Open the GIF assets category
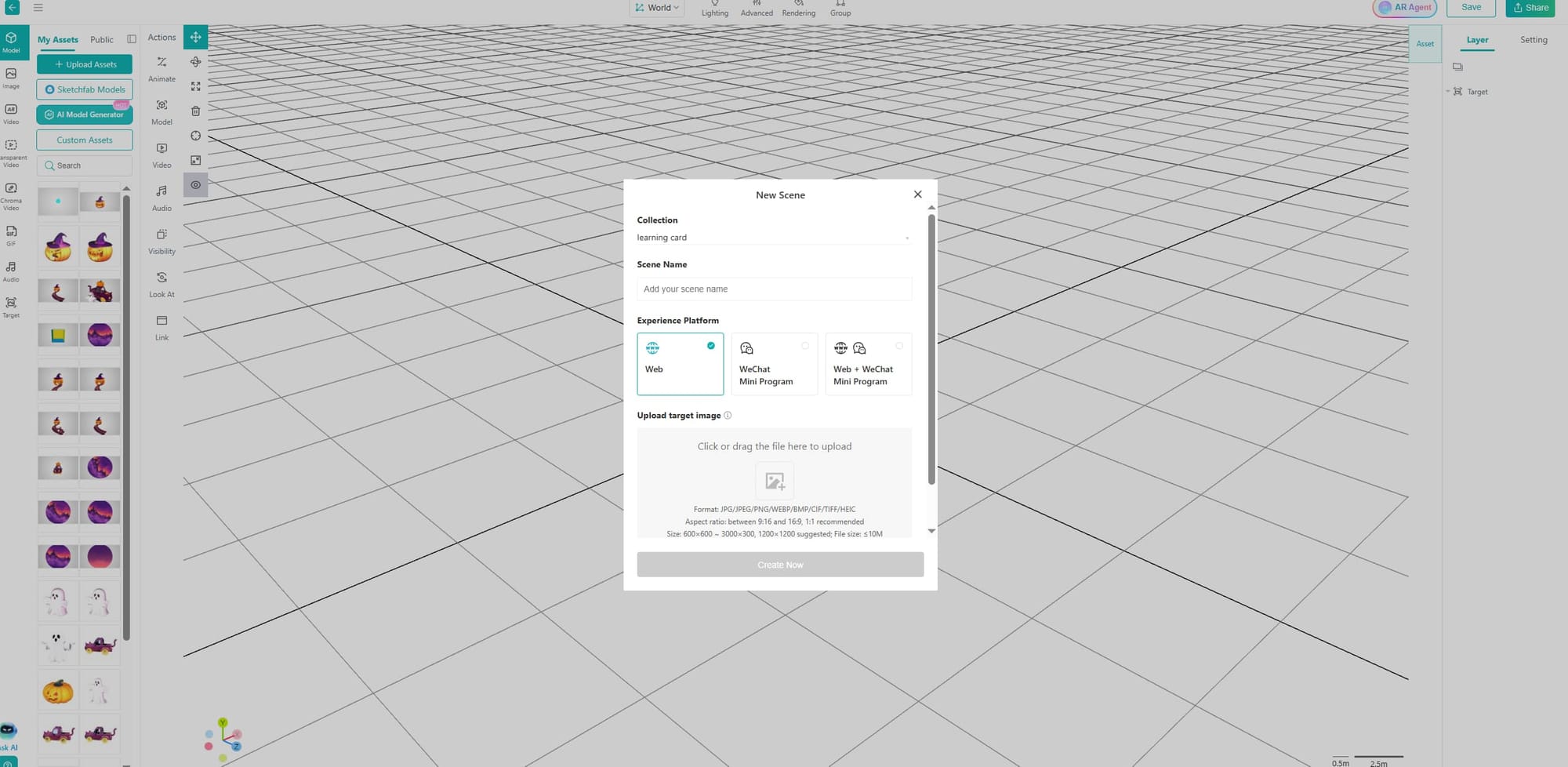 click(11, 236)
